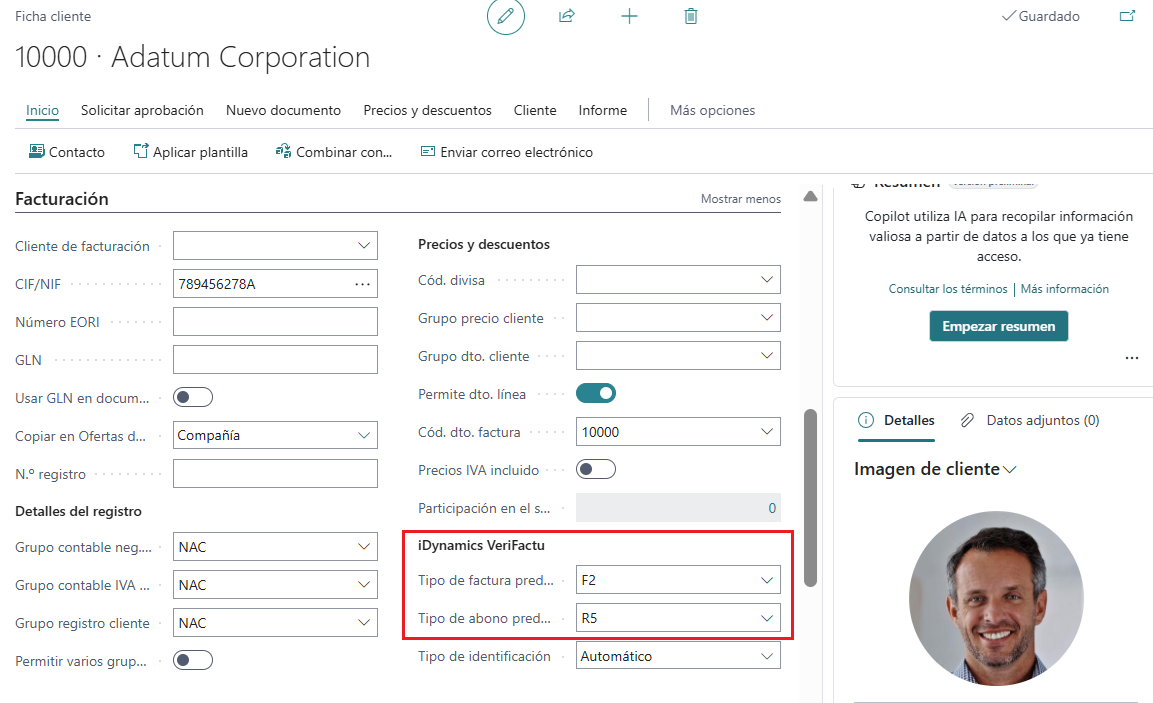Click the Número EORI input field
Viewport: 1153px width, 703px height.
(x=275, y=322)
